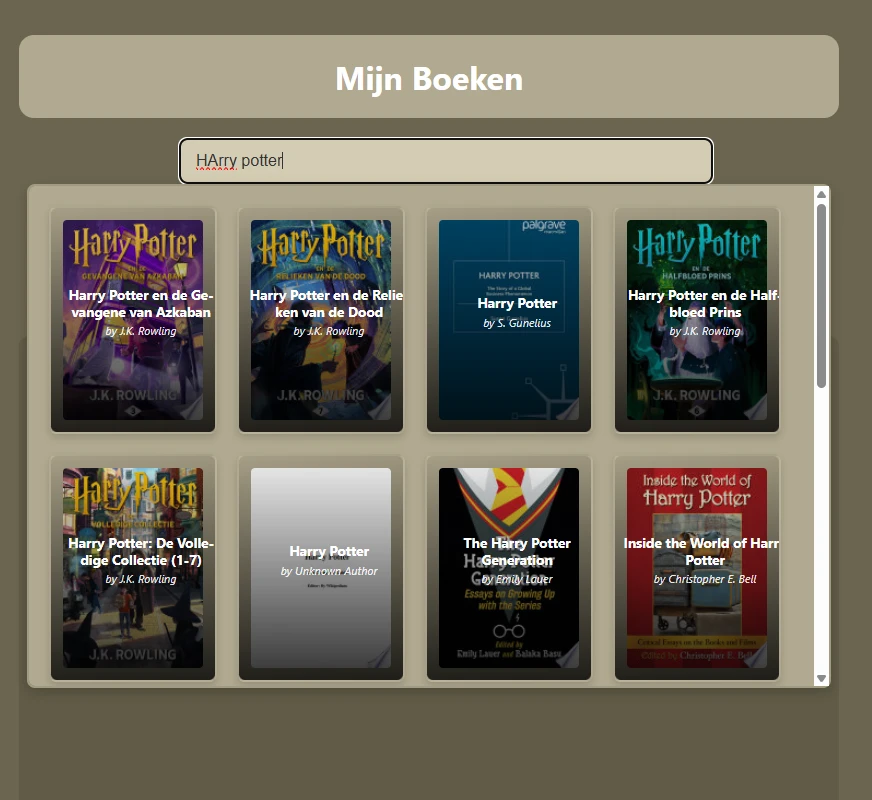Click the scrollbar up arrow
This screenshot has width=872, height=800.
click(822, 193)
